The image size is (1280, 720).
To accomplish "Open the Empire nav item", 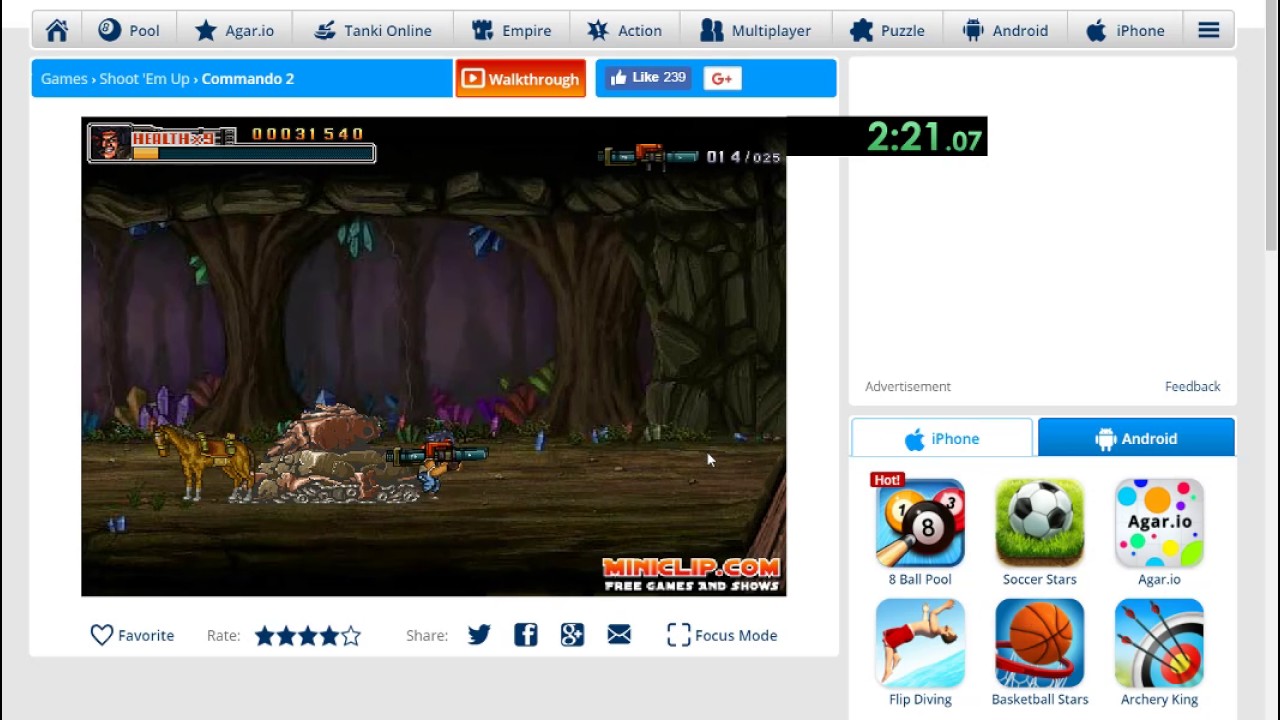I will [x=512, y=30].
